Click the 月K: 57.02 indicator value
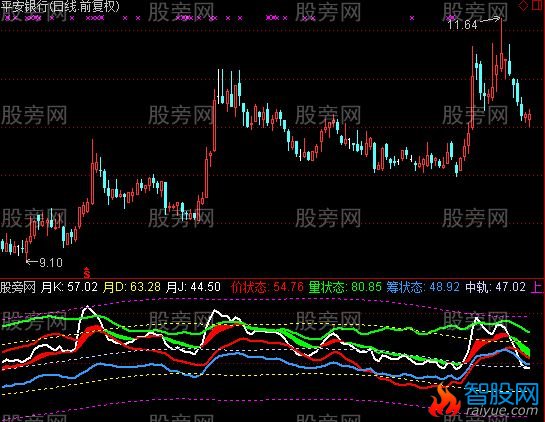545x422 pixels. pyautogui.click(x=69, y=287)
